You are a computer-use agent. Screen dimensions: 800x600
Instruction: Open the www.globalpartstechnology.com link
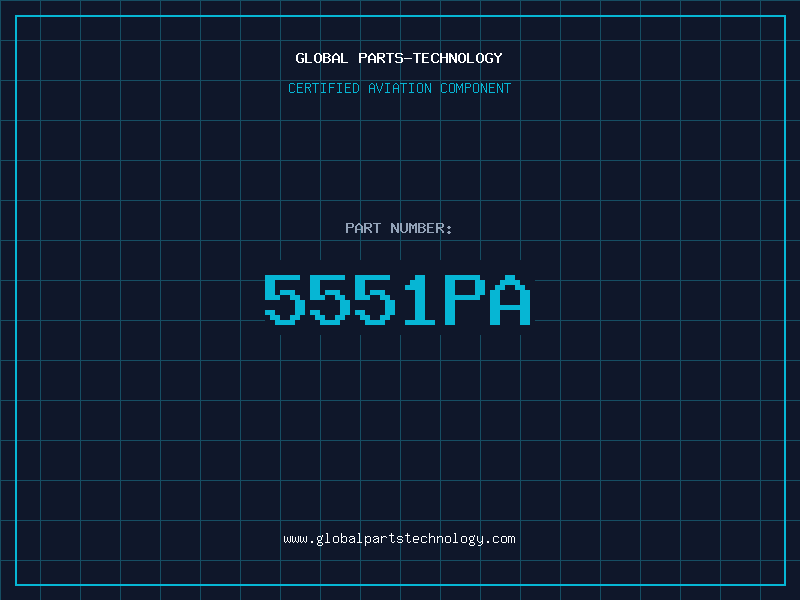click(399, 539)
